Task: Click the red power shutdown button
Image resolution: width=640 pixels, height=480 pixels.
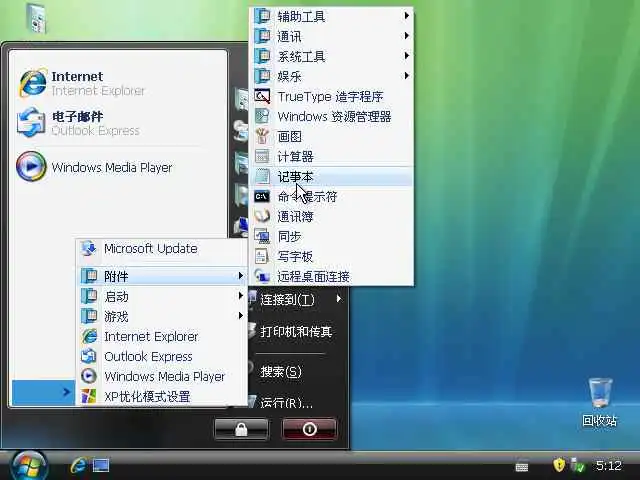Action: click(309, 429)
